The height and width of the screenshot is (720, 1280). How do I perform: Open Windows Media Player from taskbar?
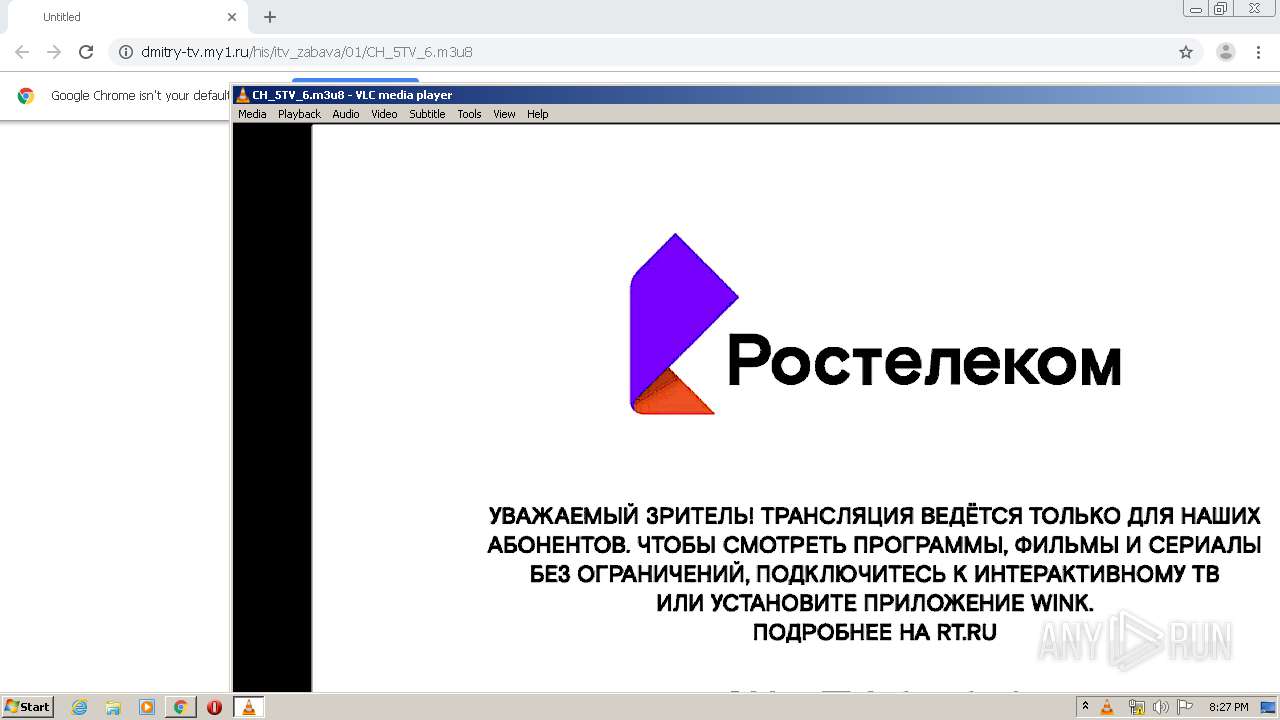point(147,707)
